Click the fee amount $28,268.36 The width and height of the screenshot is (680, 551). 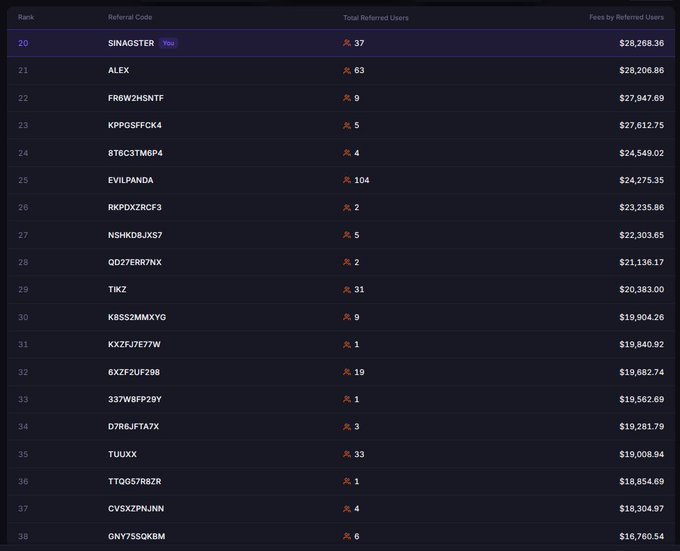[x=641, y=43]
